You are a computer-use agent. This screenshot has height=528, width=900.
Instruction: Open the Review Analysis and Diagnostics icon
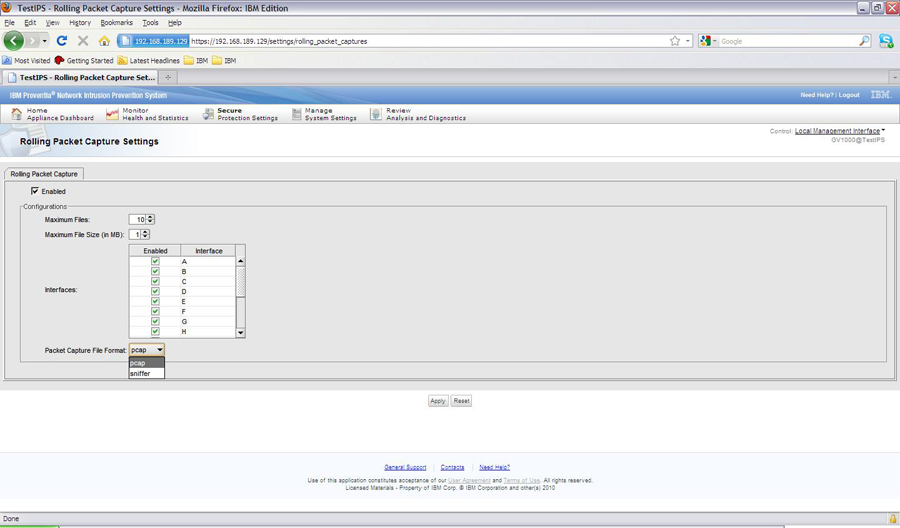tap(375, 114)
